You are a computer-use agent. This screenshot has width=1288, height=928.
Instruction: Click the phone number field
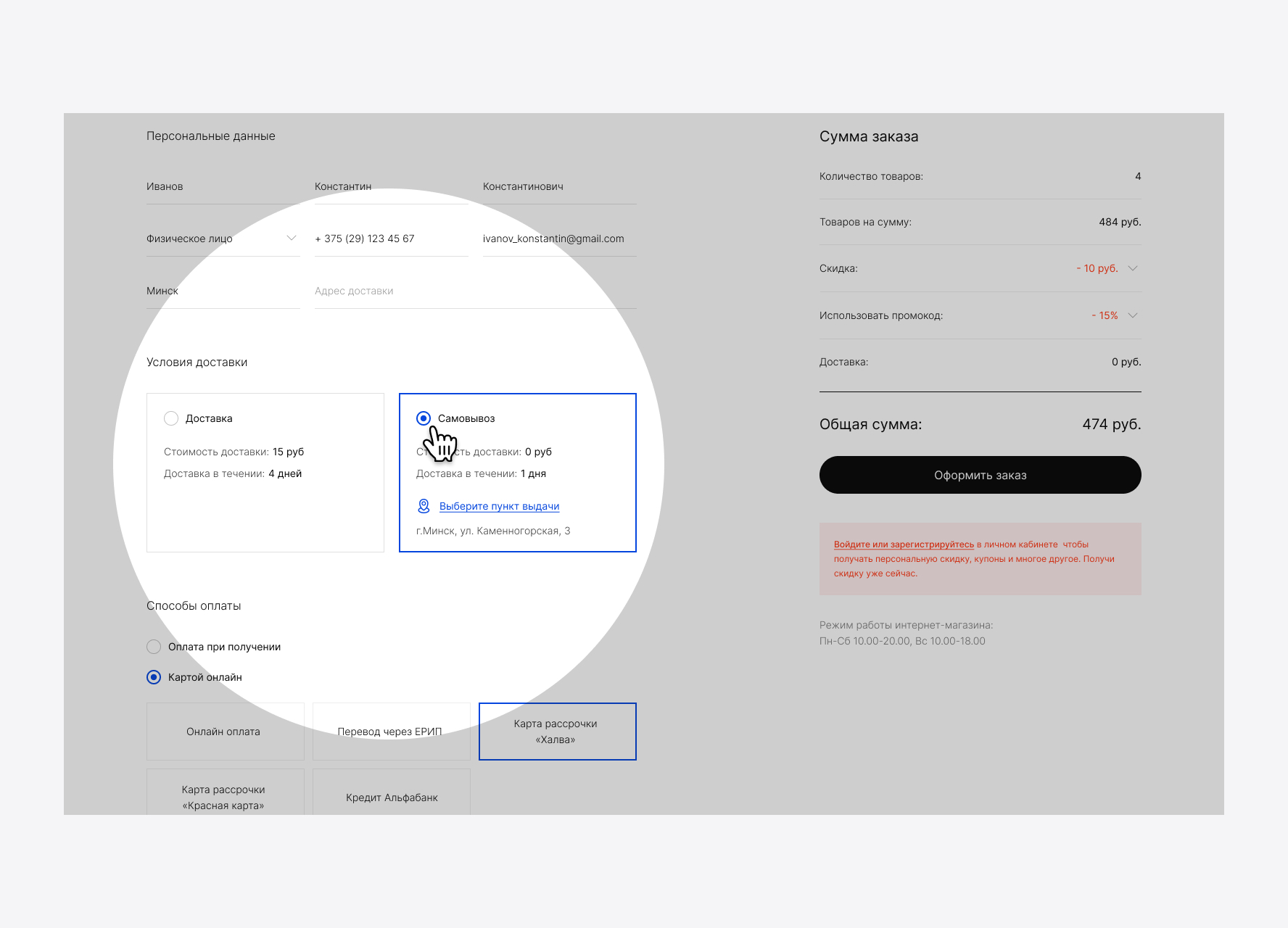click(391, 239)
